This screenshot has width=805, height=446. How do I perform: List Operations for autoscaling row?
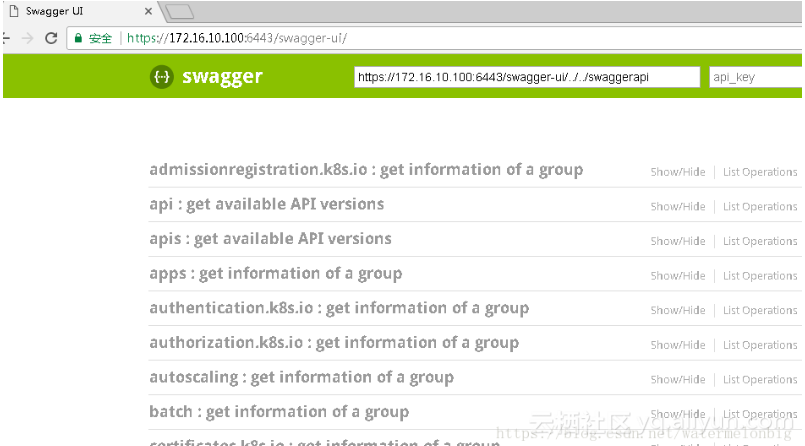coord(760,379)
